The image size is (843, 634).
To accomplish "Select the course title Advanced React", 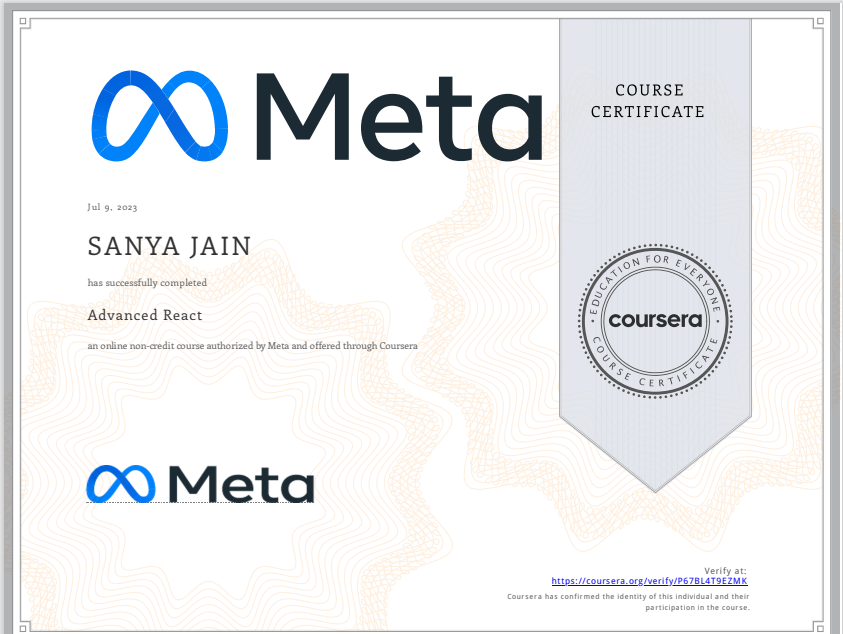I will [145, 315].
